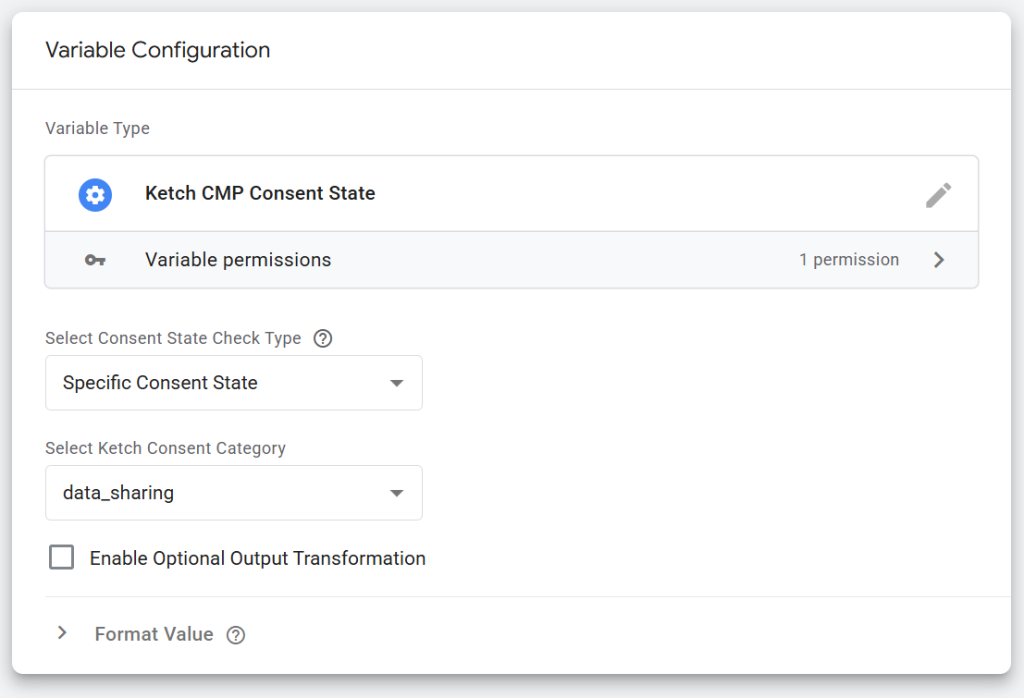Click the Enable Optional Output Transformation label
Image resolution: width=1024 pixels, height=698 pixels.
(257, 558)
